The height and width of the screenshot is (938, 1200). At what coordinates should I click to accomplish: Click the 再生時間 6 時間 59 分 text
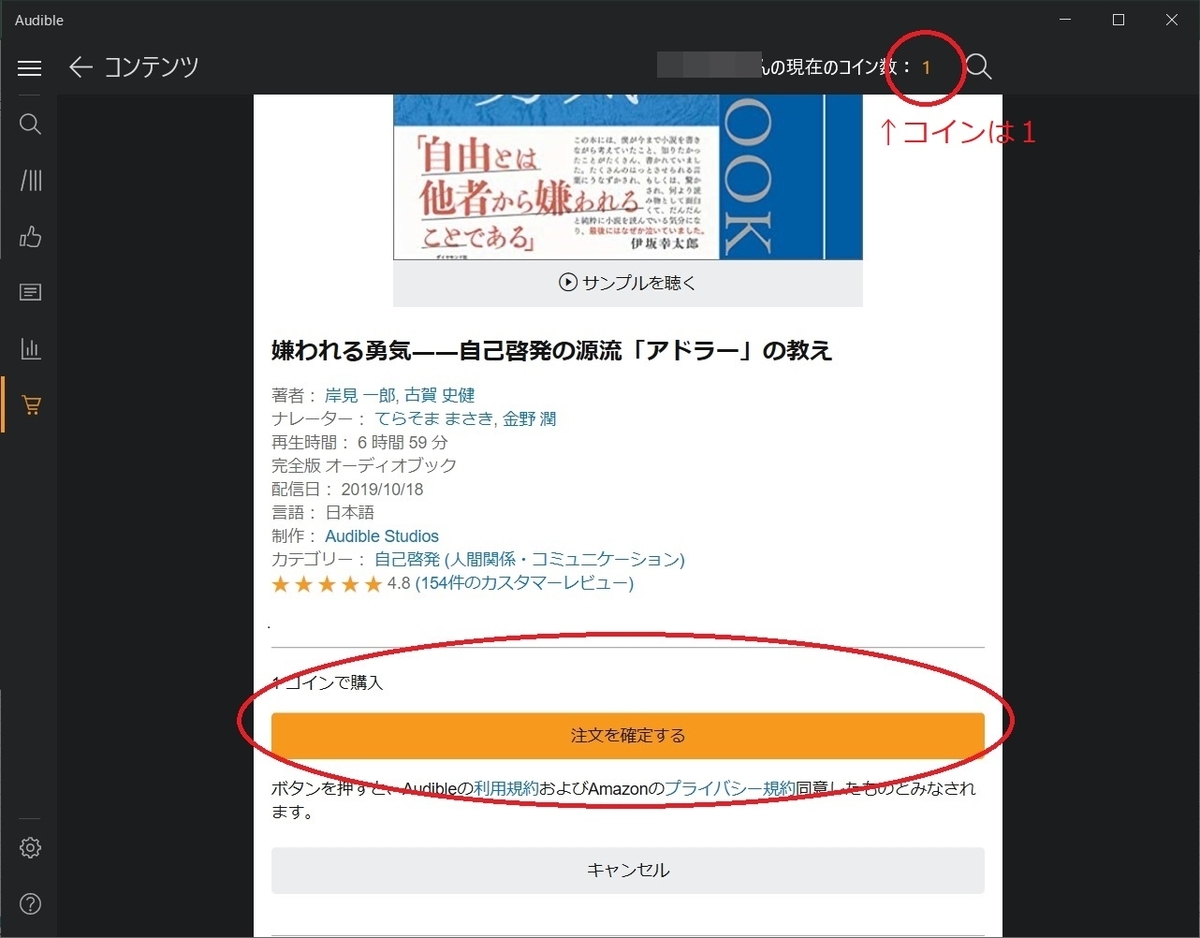(360, 442)
